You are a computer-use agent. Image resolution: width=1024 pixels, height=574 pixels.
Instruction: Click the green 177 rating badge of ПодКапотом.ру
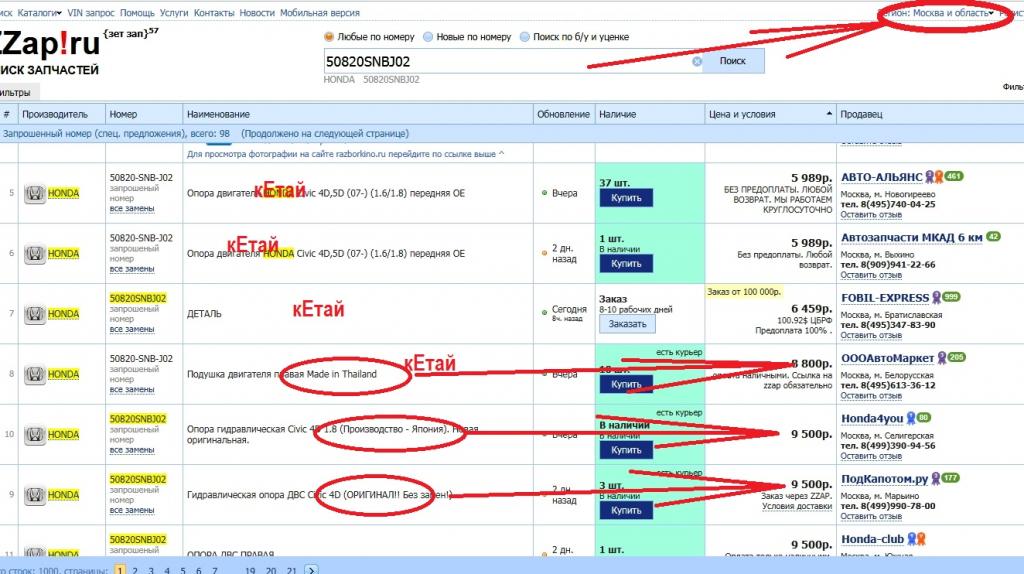click(950, 478)
